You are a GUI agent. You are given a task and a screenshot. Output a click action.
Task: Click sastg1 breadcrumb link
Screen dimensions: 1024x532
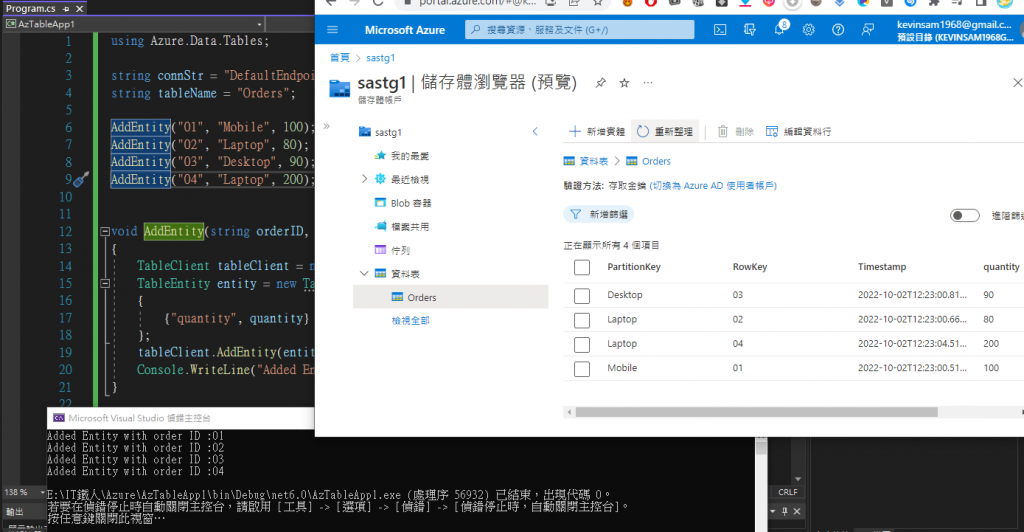coord(380,58)
